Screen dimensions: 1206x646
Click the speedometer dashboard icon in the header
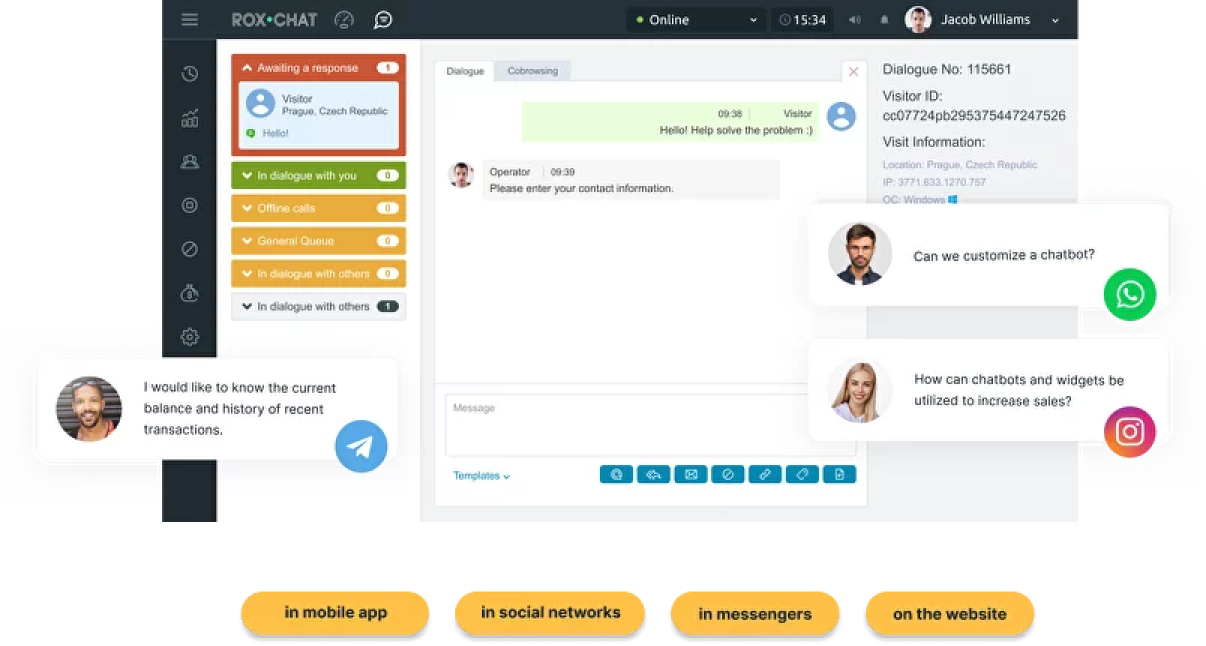tap(344, 20)
